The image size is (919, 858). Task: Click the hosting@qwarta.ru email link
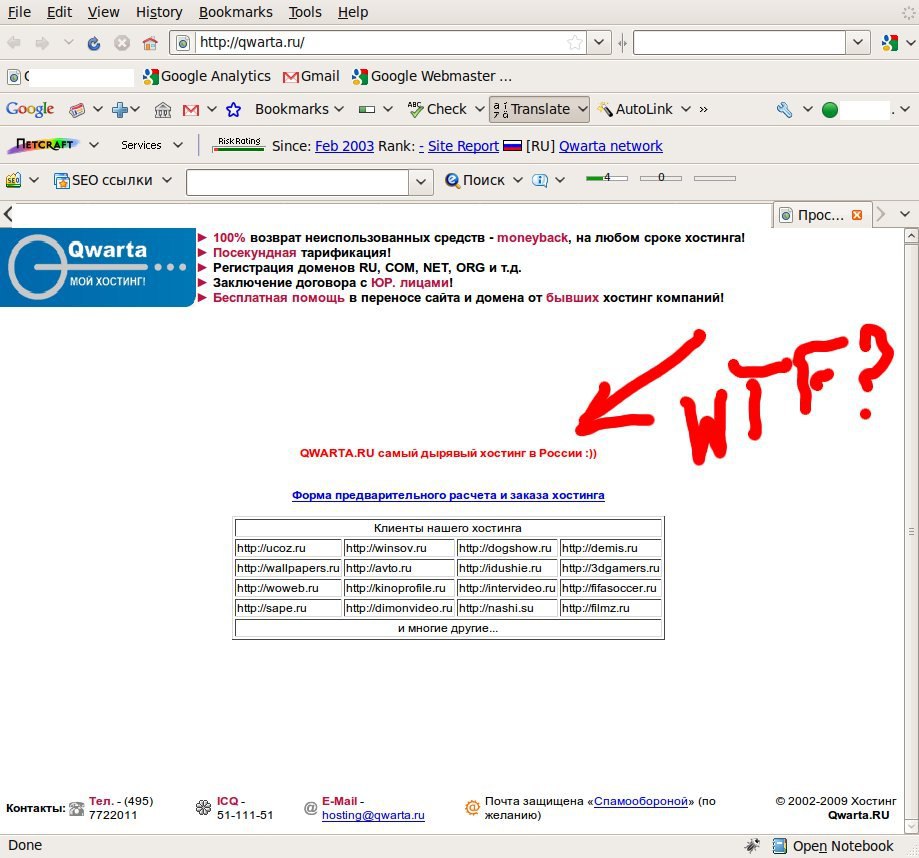coord(373,815)
